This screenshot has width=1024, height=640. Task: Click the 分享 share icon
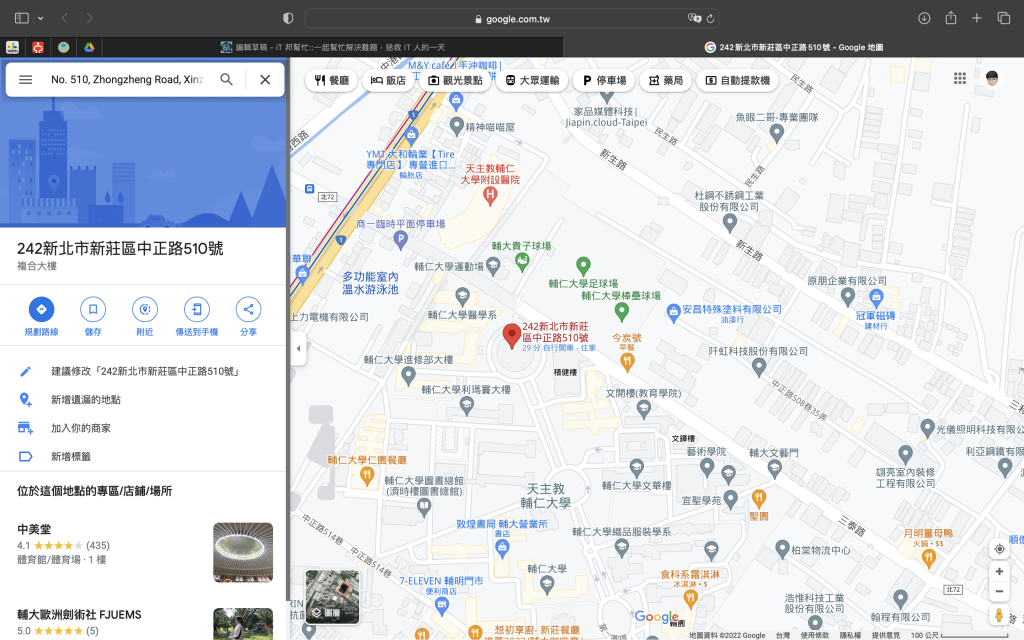248,309
